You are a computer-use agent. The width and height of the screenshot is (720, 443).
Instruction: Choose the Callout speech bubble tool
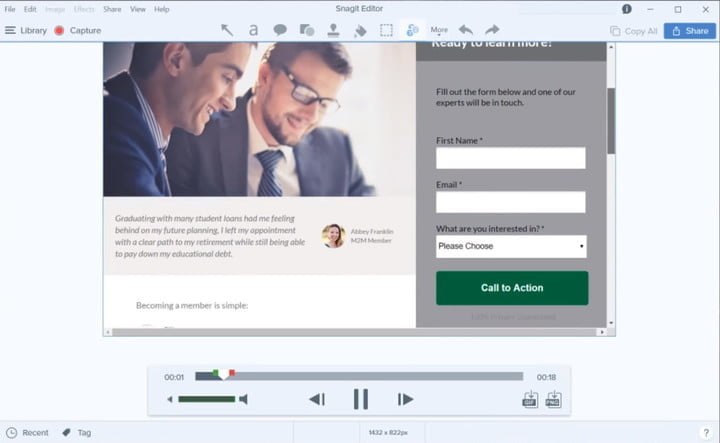[280, 30]
